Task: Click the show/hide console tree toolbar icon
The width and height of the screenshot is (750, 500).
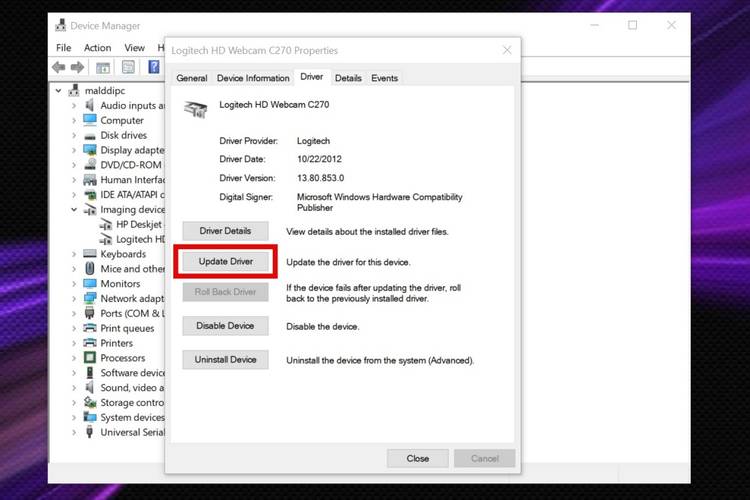Action: pyautogui.click(x=103, y=67)
